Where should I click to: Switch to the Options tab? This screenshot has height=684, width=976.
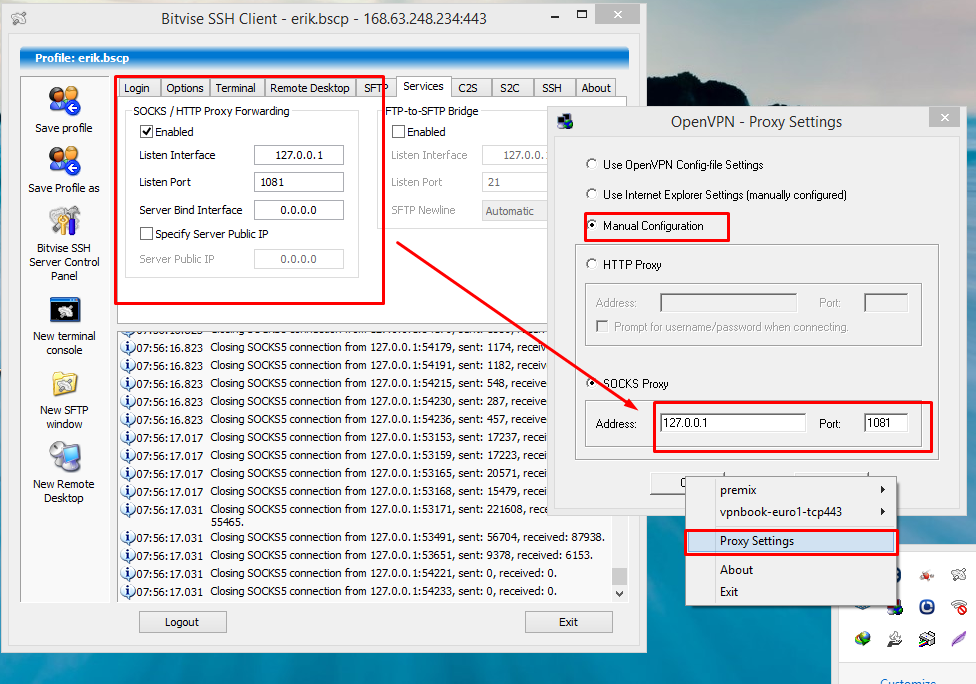pos(185,88)
